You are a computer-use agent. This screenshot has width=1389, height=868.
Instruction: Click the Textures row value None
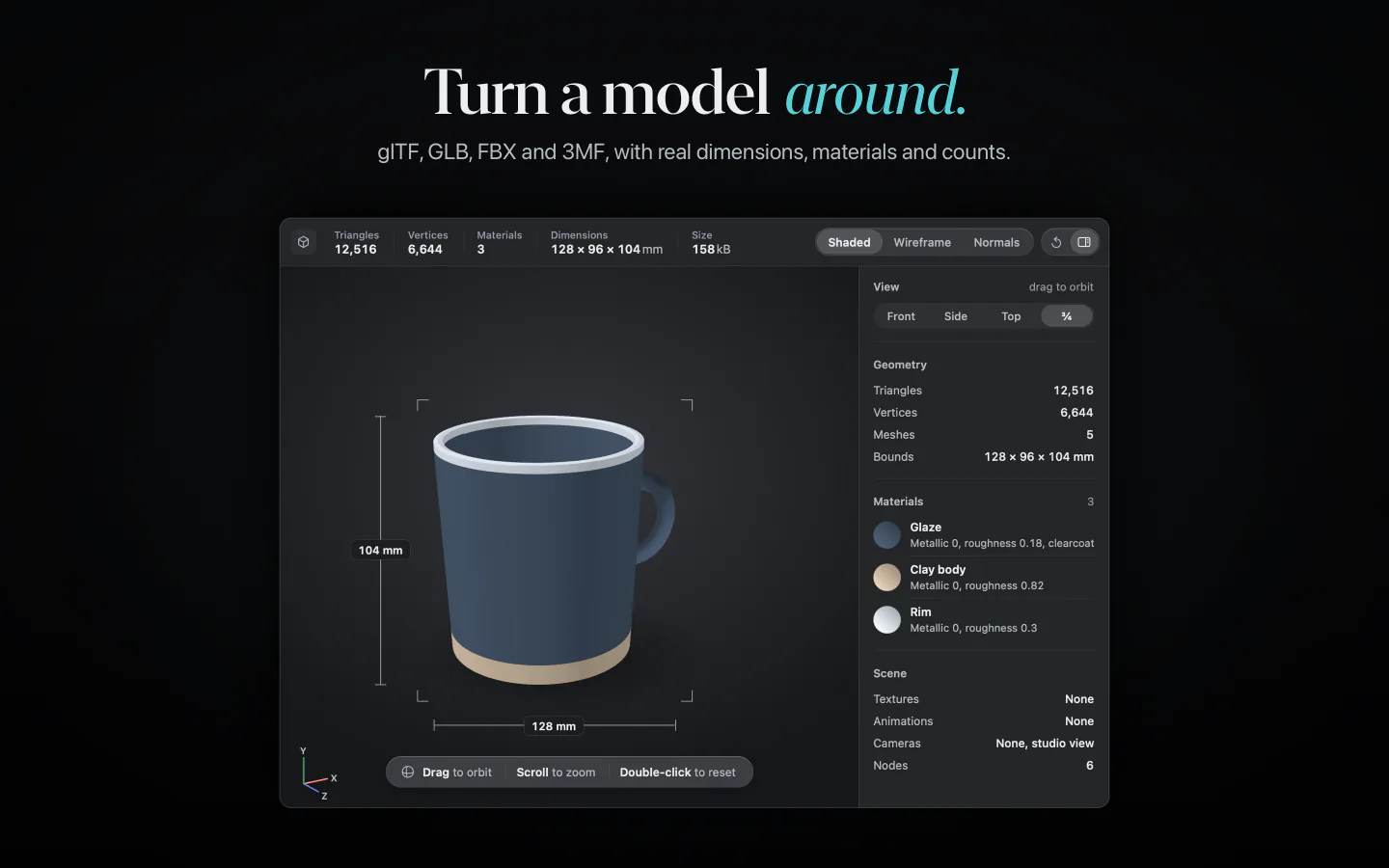point(1079,699)
